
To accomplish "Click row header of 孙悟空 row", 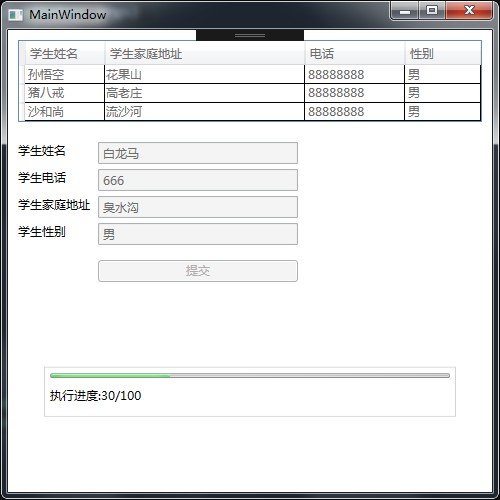I will (22, 74).
